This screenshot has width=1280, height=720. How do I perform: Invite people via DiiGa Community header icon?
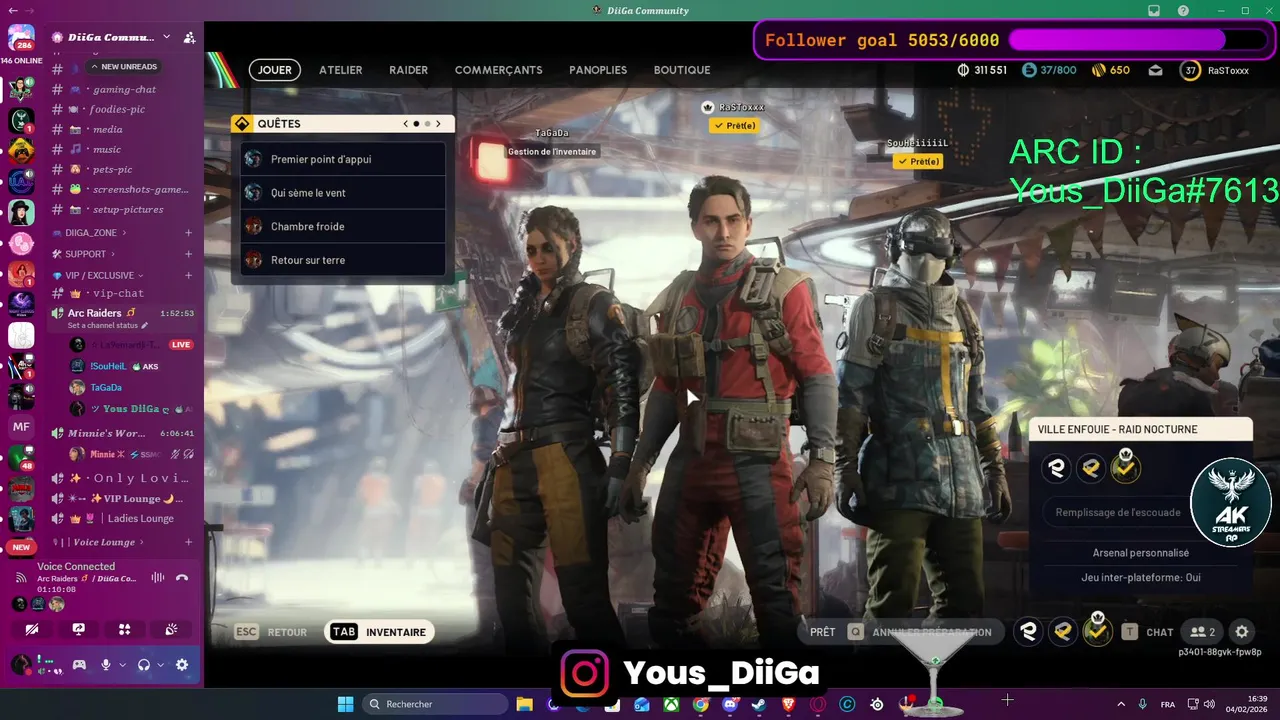click(x=189, y=37)
